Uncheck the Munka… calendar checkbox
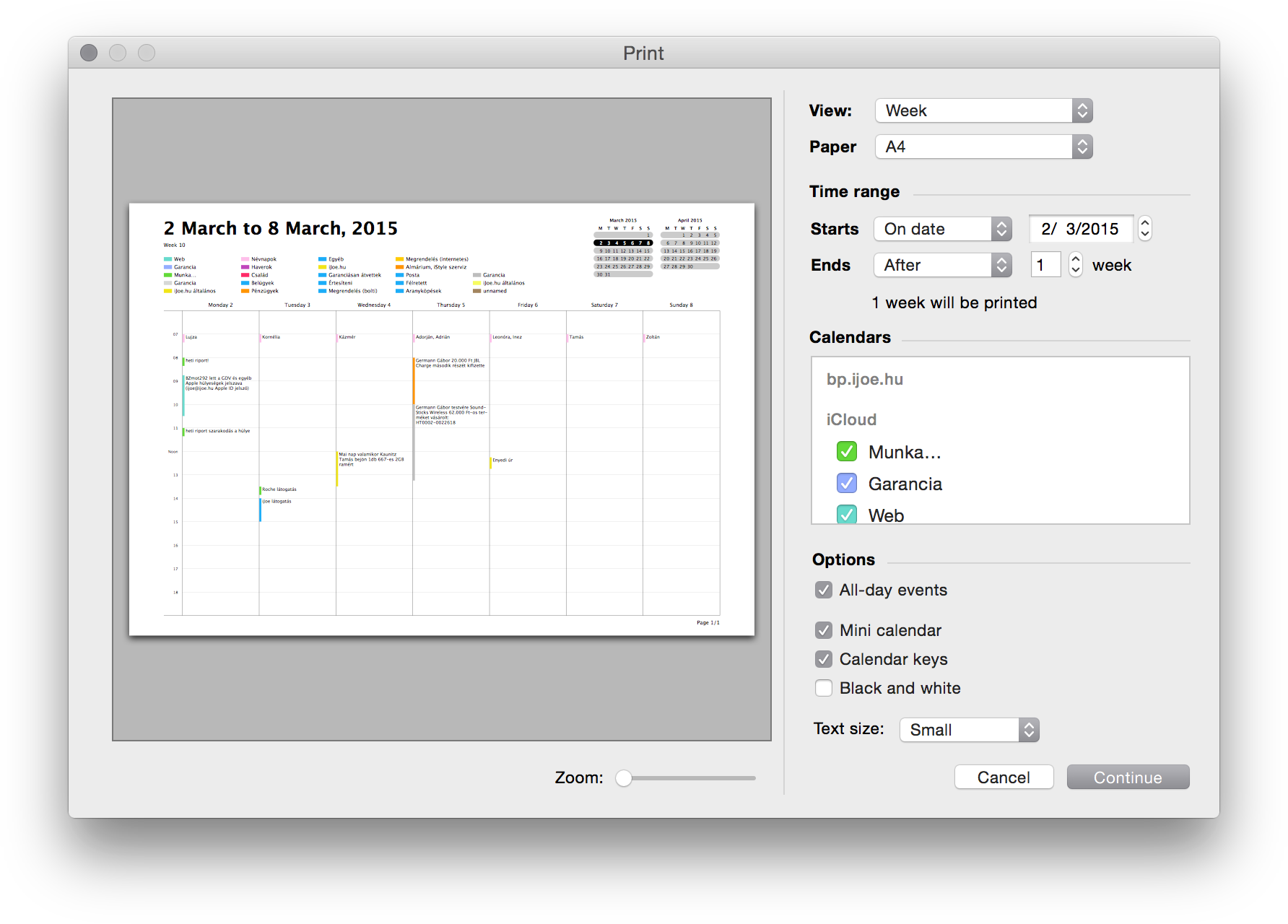The image size is (1288, 924). (847, 452)
